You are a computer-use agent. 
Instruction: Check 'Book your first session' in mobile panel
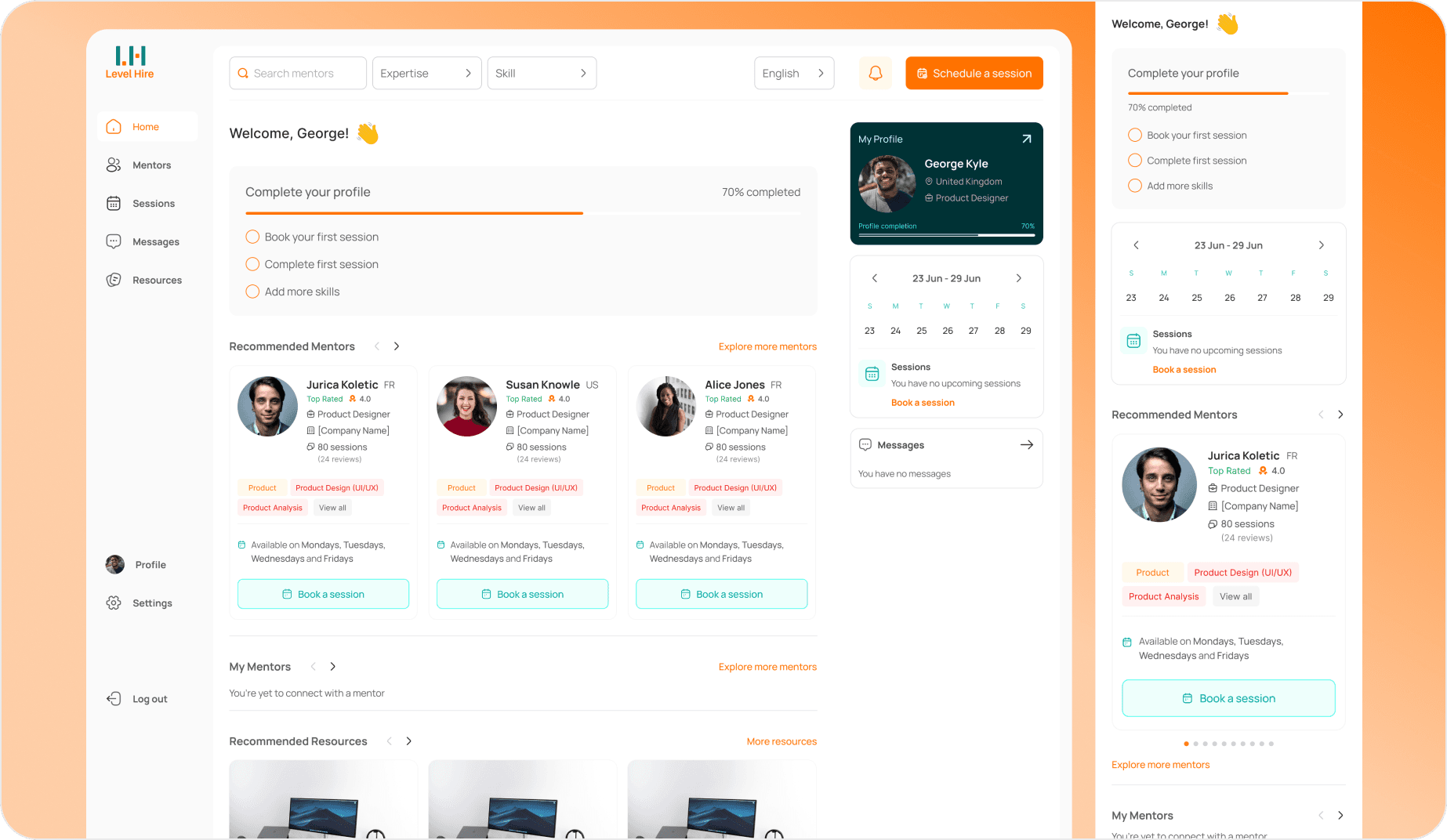(x=1135, y=135)
